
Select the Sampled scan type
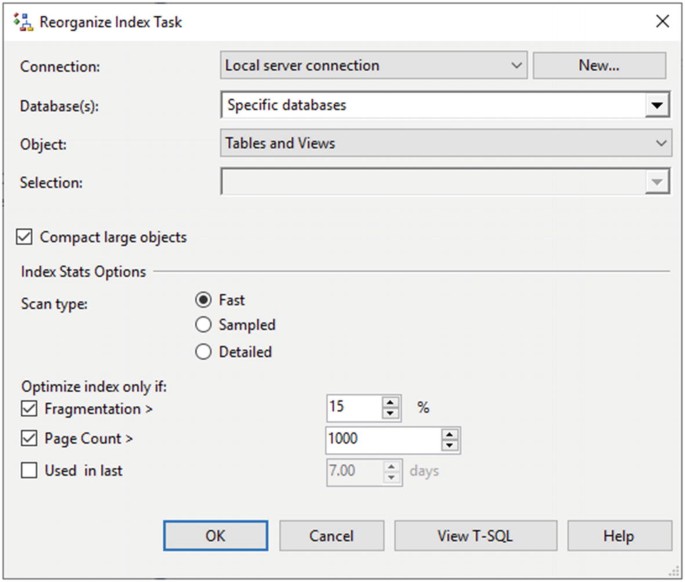point(204,325)
